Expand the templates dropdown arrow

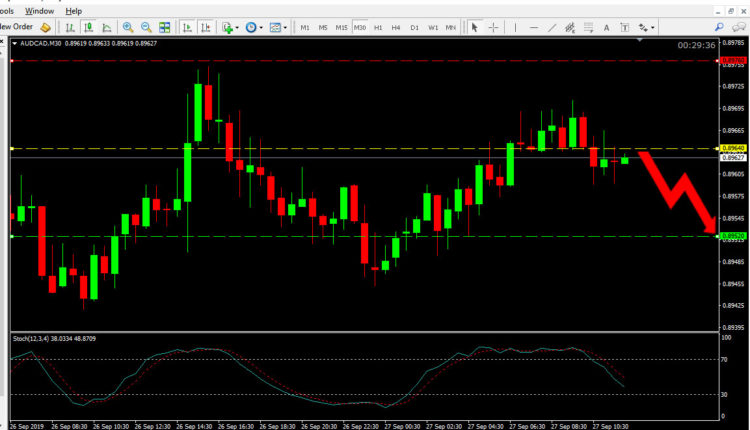point(285,28)
